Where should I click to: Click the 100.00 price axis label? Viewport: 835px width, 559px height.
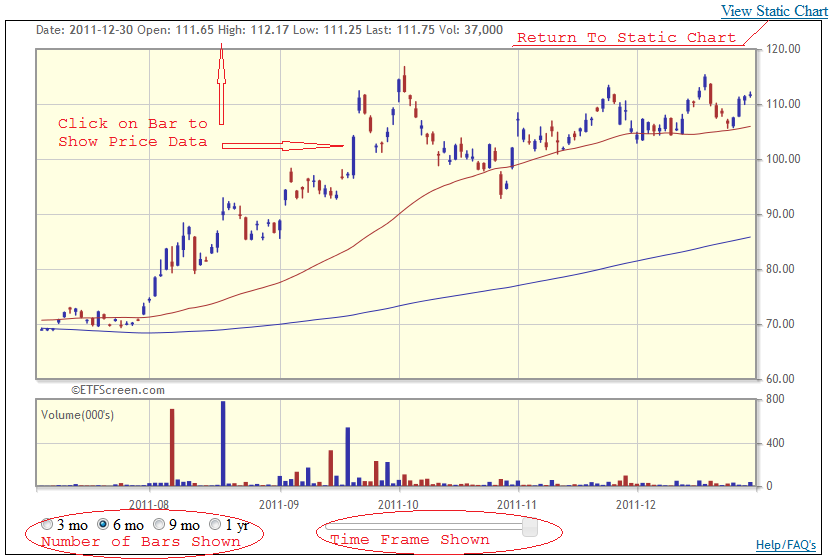point(783,159)
